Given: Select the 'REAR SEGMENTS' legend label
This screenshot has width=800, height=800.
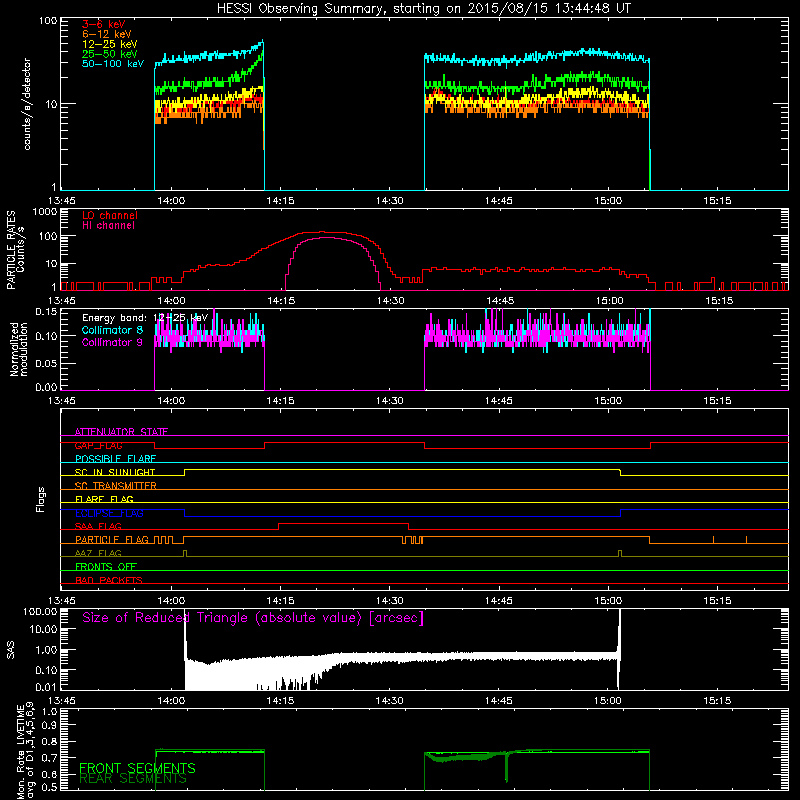Looking at the screenshot, I should [x=133, y=779].
